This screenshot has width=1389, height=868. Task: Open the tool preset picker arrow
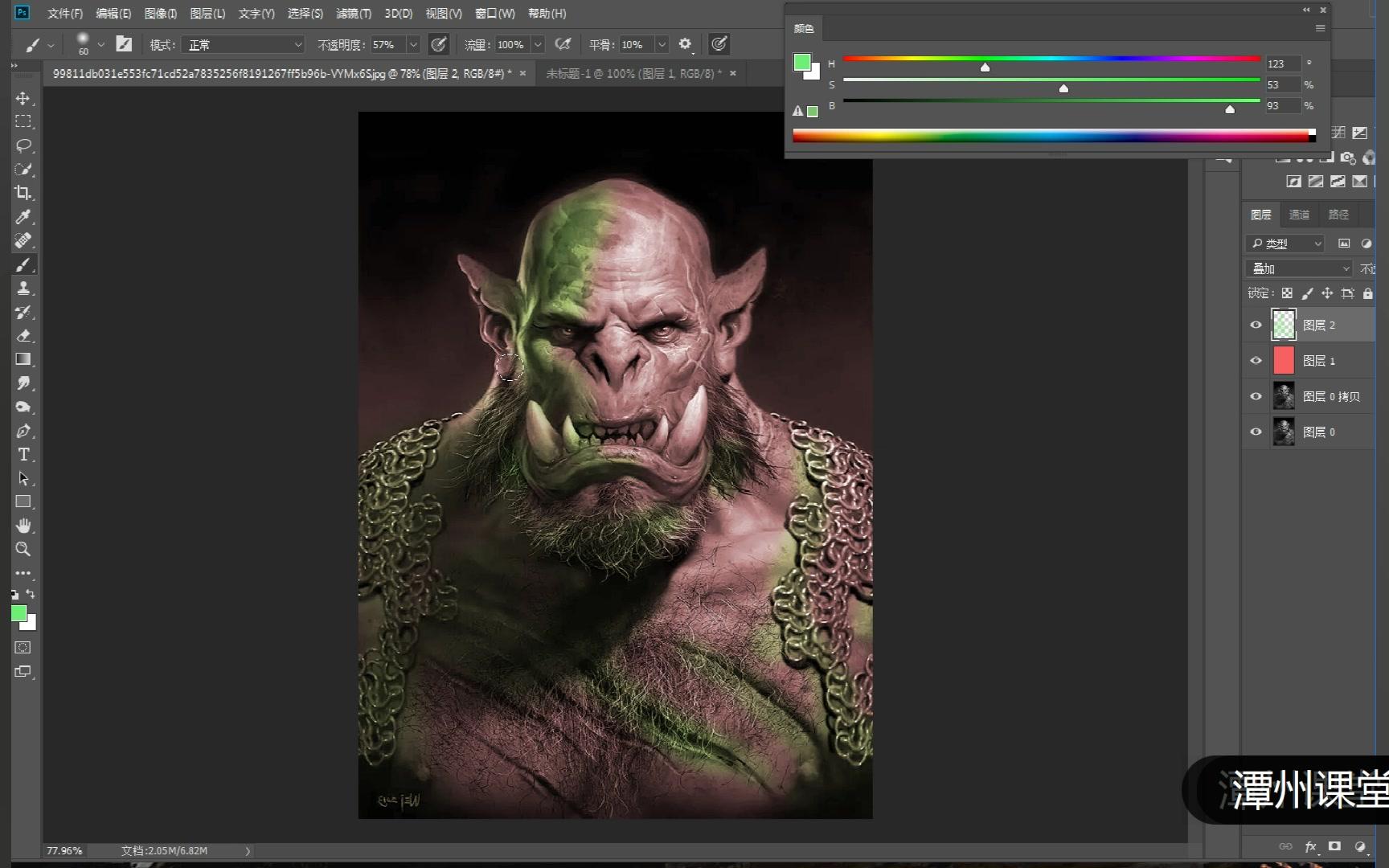[51, 45]
